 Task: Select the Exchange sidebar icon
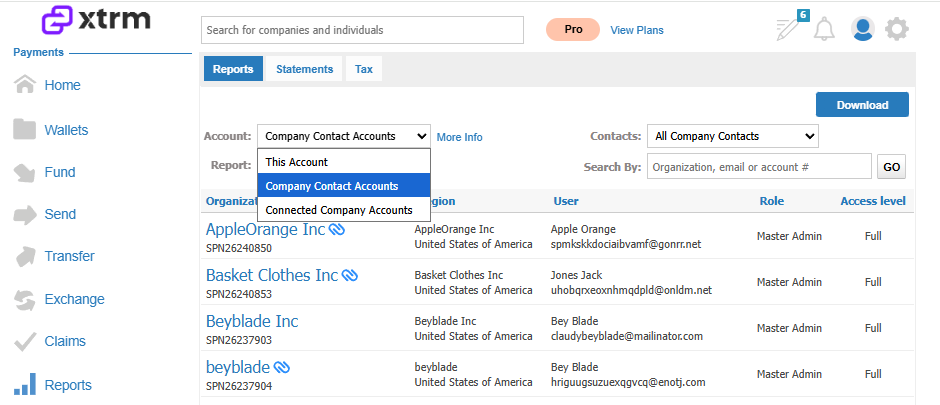tap(25, 300)
